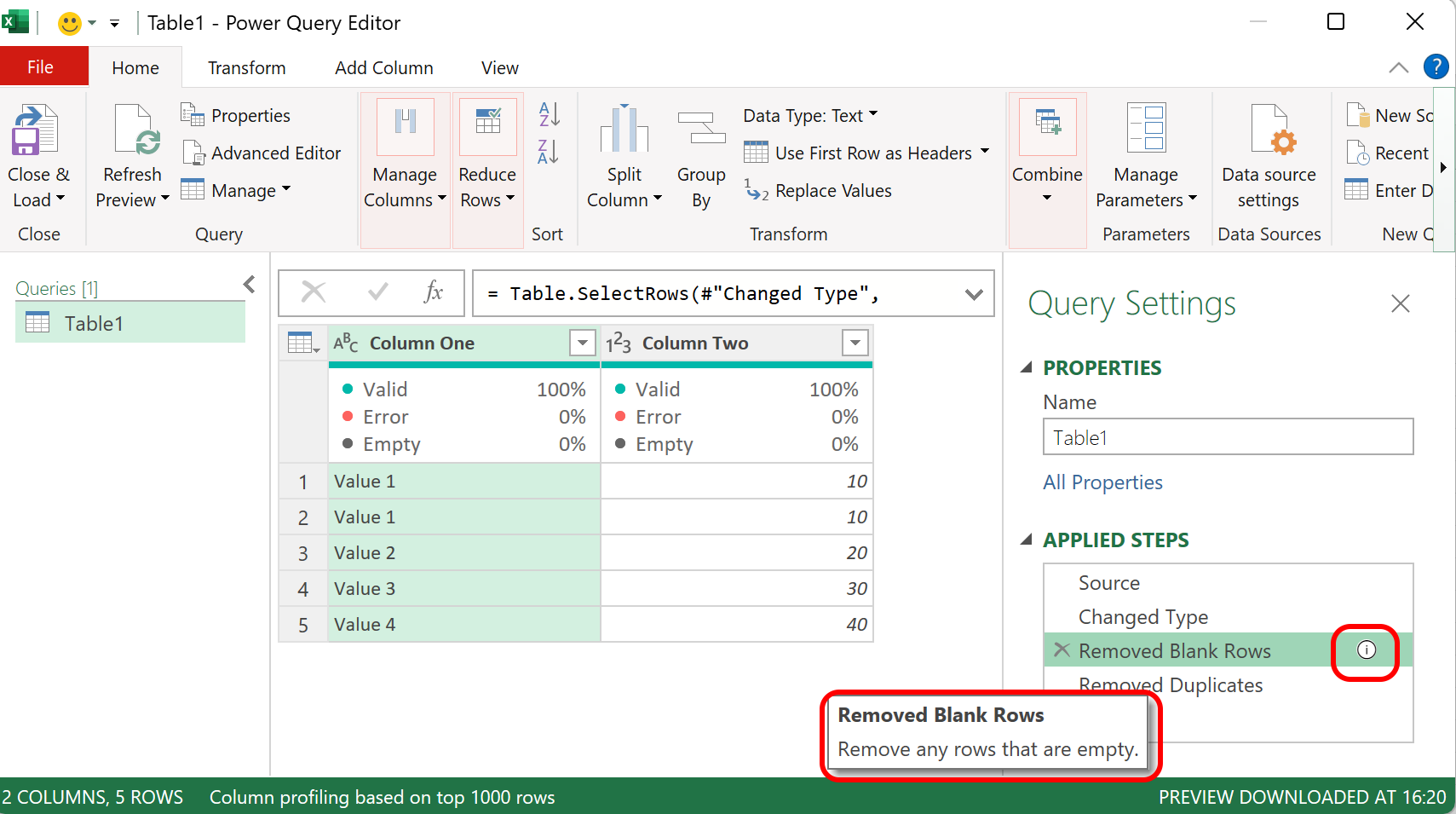Click the fx function icon
The image size is (1456, 814).
tap(434, 293)
